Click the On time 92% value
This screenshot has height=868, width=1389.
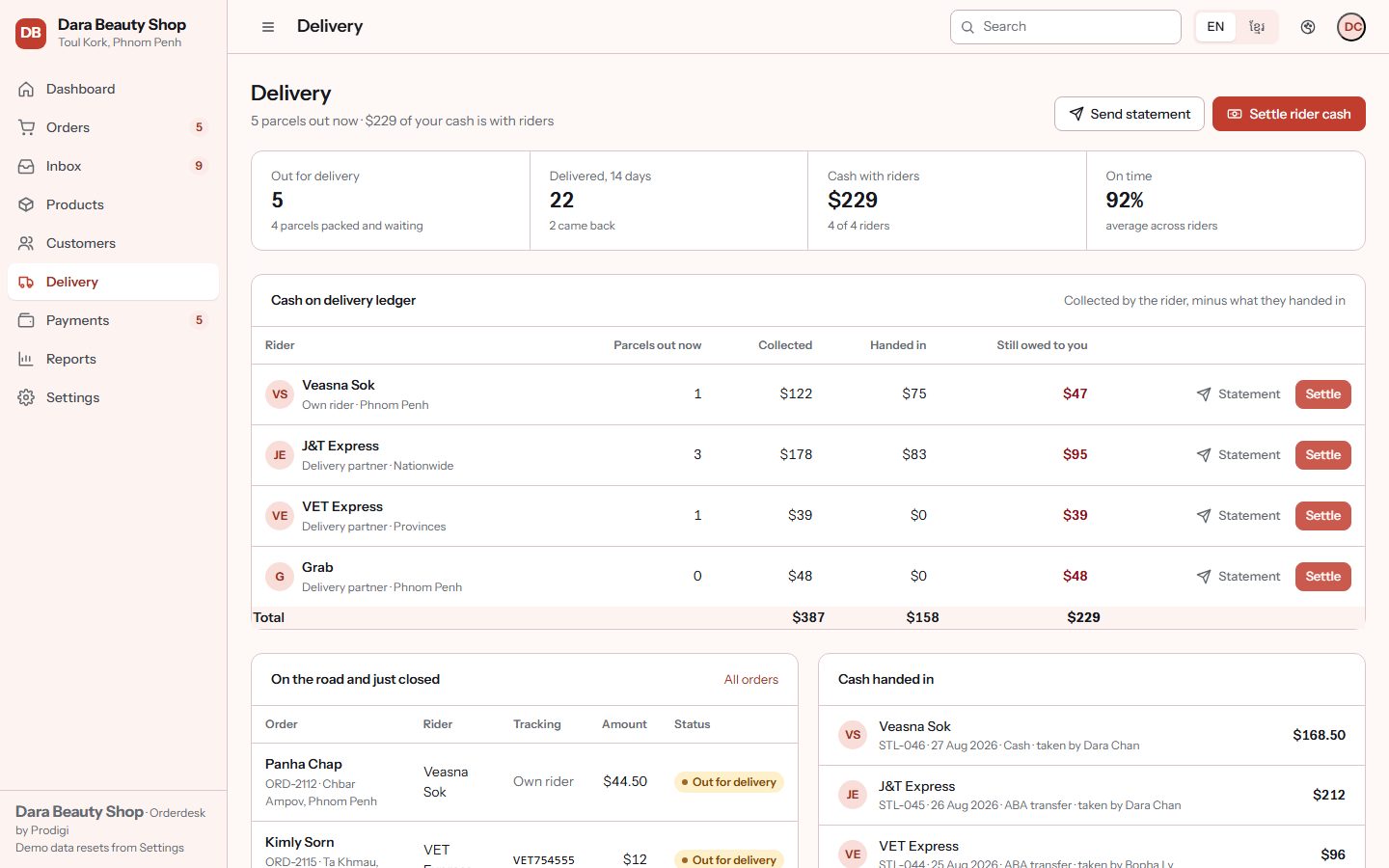(x=1125, y=201)
